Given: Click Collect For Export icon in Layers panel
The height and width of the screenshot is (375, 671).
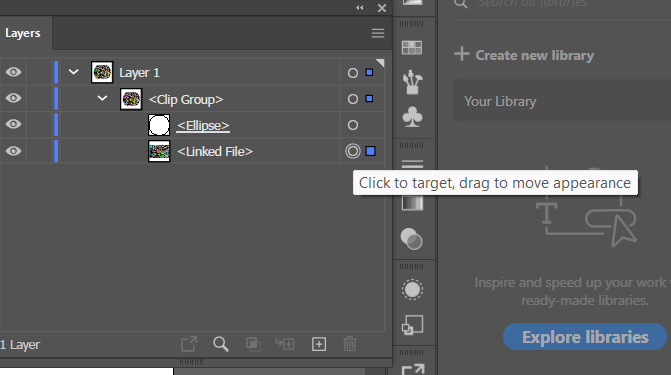Looking at the screenshot, I should 189,344.
